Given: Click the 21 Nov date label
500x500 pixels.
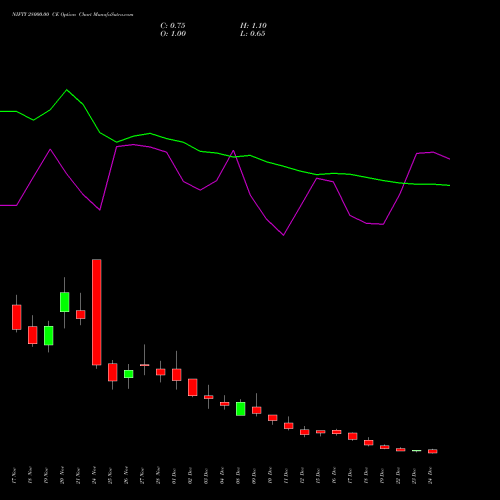Looking at the screenshot, I should 78,476.
